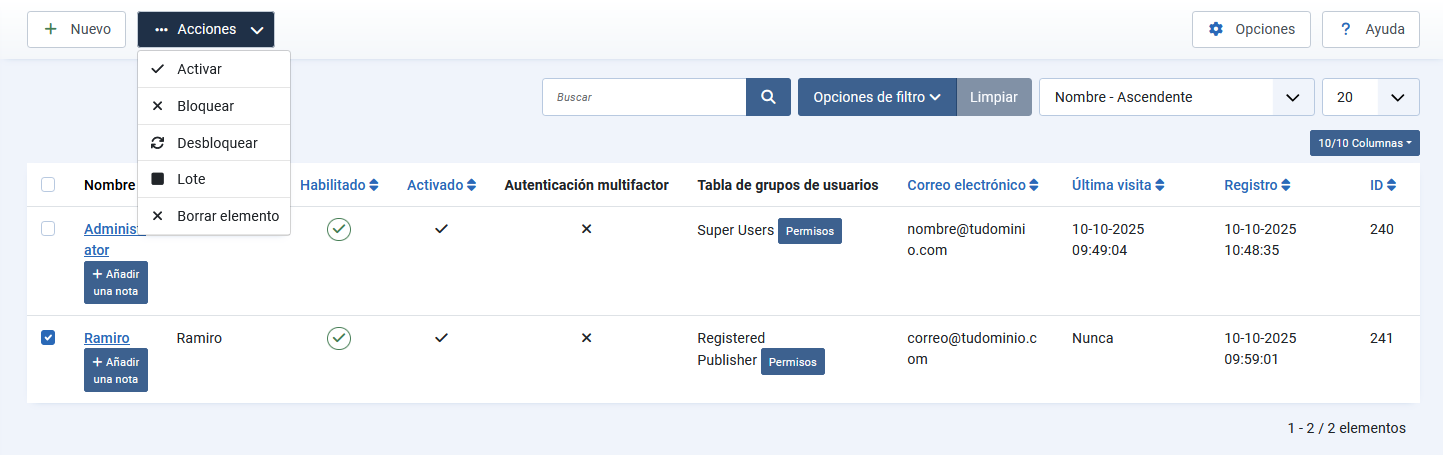Choose Borrar elemento in the Acciones menu

(x=227, y=216)
